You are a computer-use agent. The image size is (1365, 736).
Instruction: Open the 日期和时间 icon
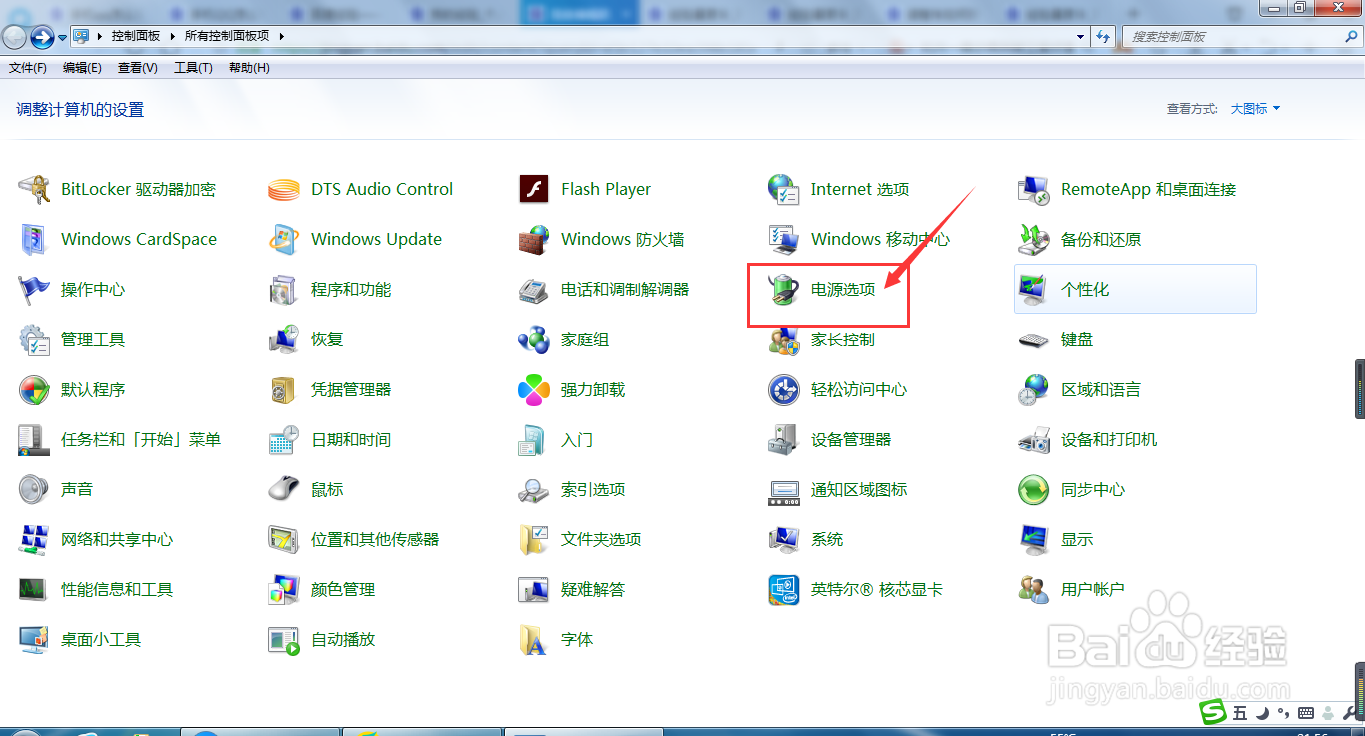tap(284, 439)
